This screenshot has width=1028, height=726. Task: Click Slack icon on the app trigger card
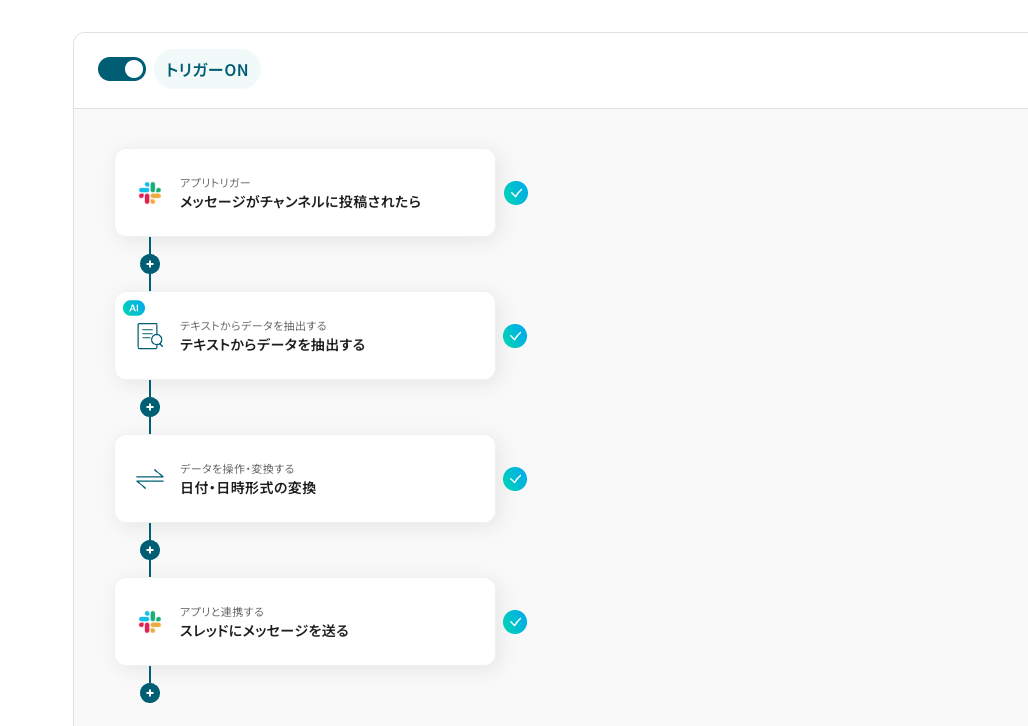[150, 193]
